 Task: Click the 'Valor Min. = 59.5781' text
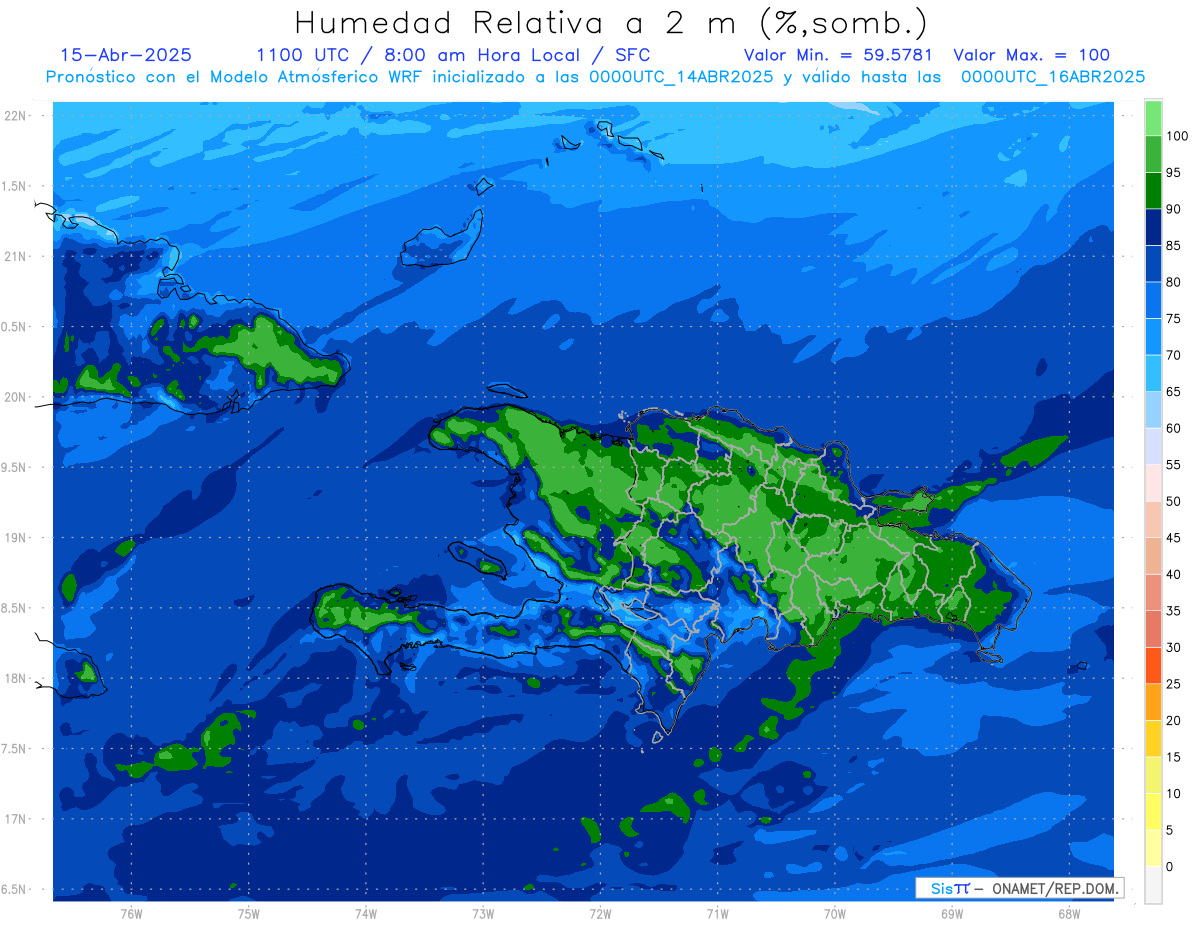click(x=838, y=56)
